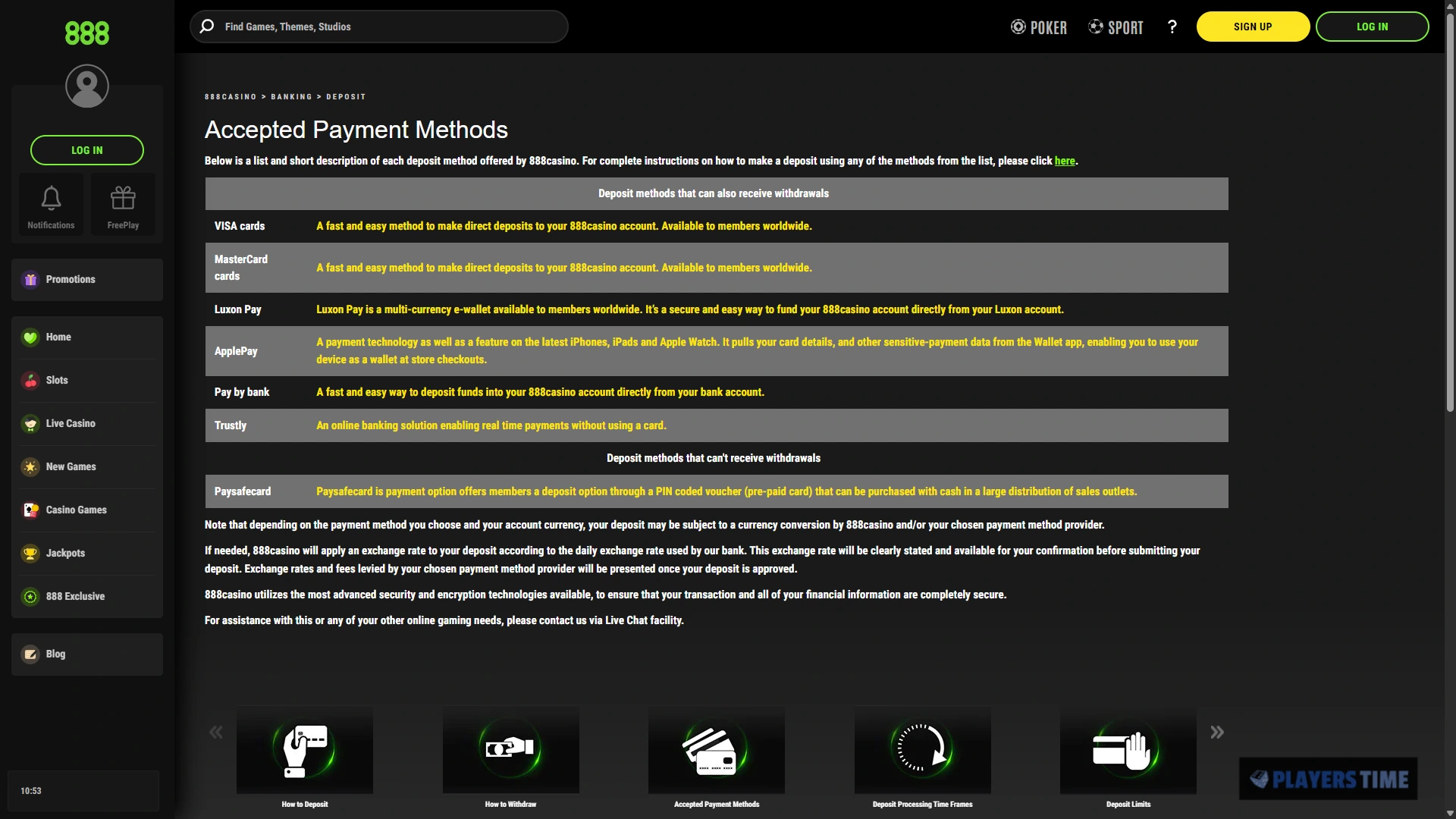1456x819 pixels.
Task: Open the New Games menu item
Action: 87,467
